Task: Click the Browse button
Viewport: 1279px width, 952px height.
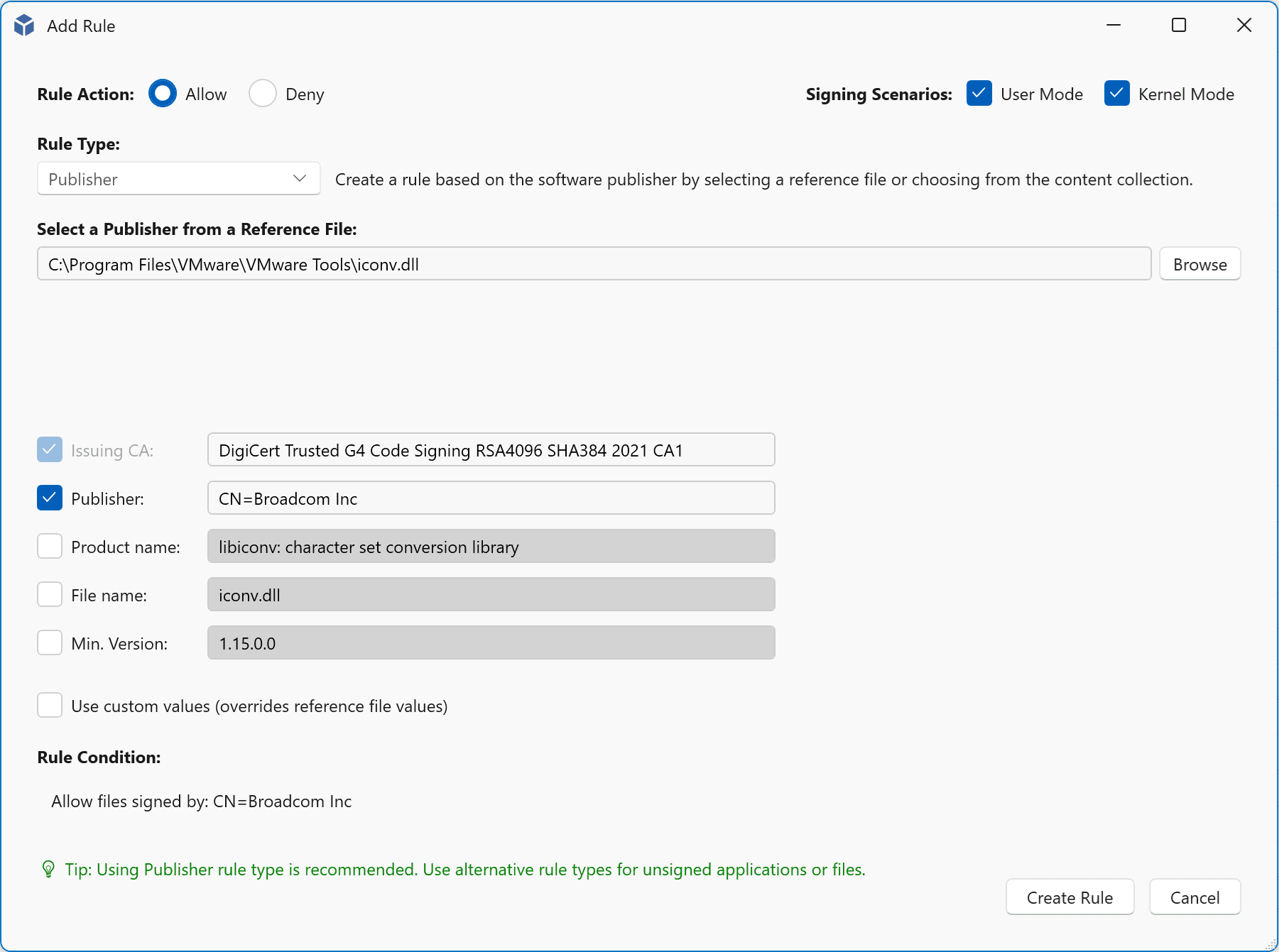Action: point(1199,264)
